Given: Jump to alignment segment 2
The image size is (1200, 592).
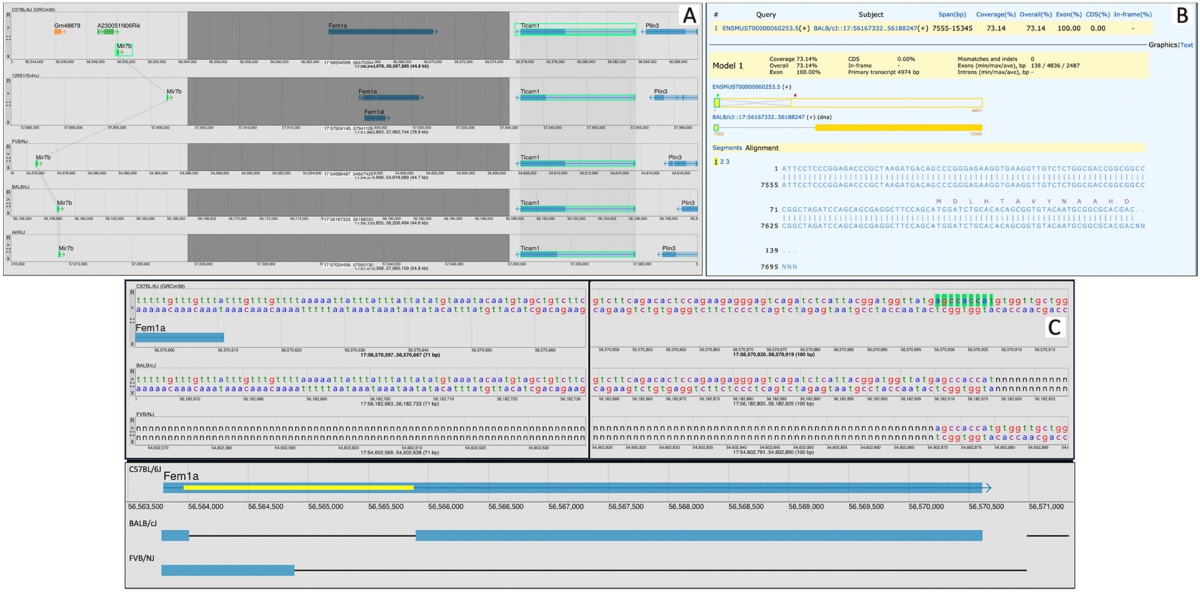Looking at the screenshot, I should (722, 161).
